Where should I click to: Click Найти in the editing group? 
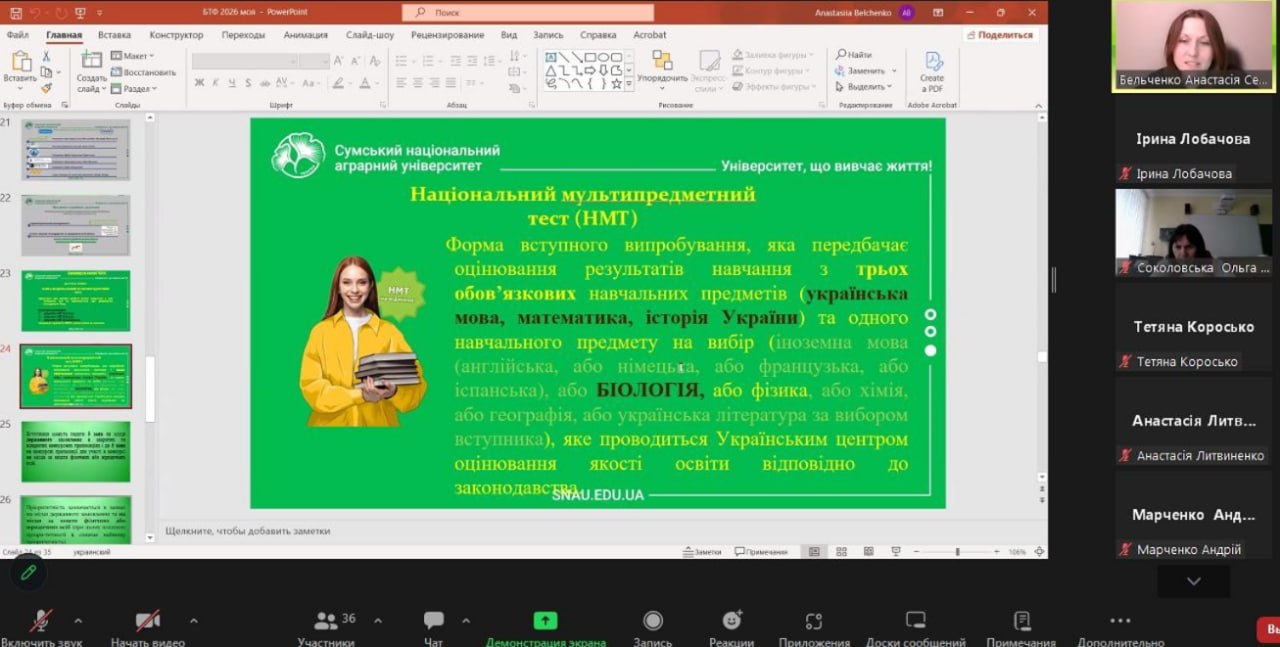854,55
